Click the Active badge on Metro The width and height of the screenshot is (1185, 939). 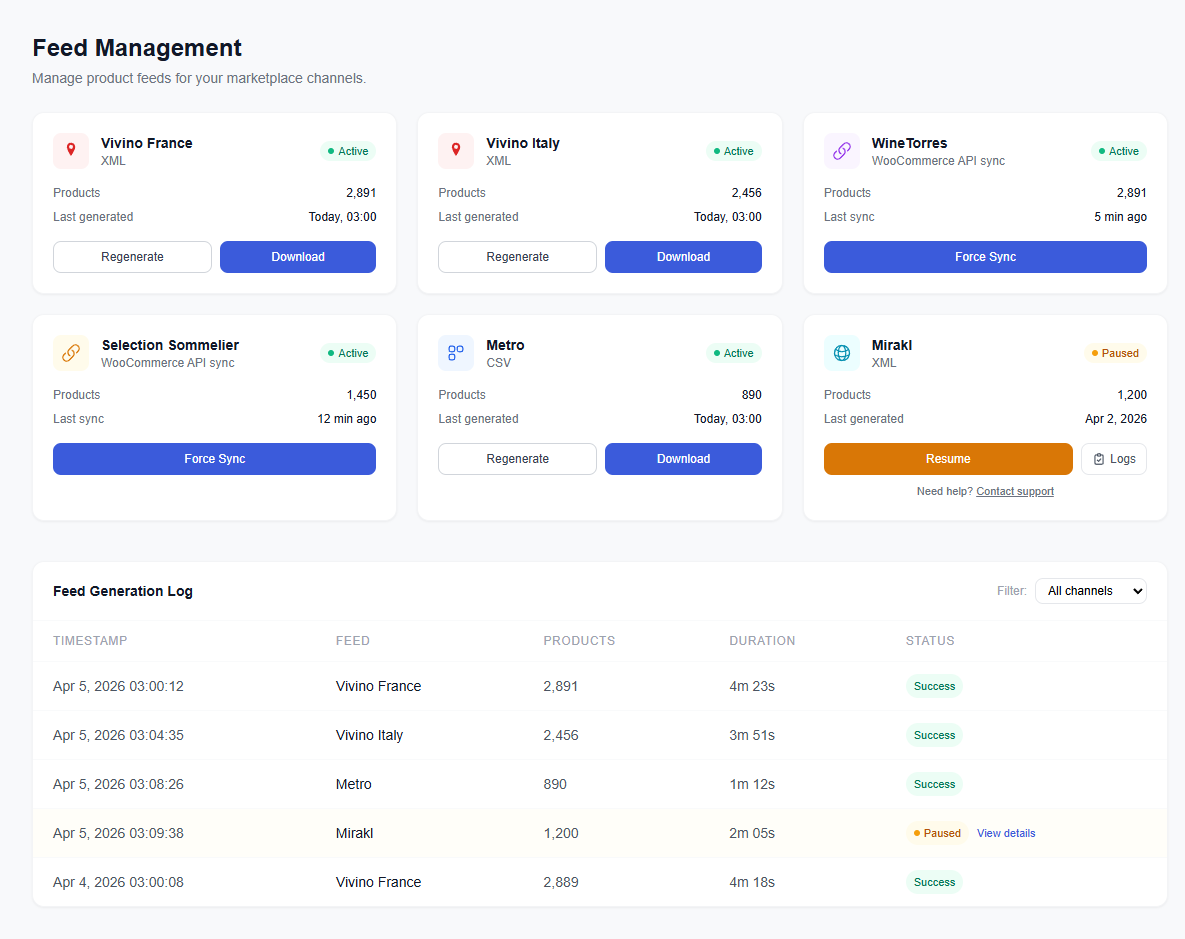point(733,353)
